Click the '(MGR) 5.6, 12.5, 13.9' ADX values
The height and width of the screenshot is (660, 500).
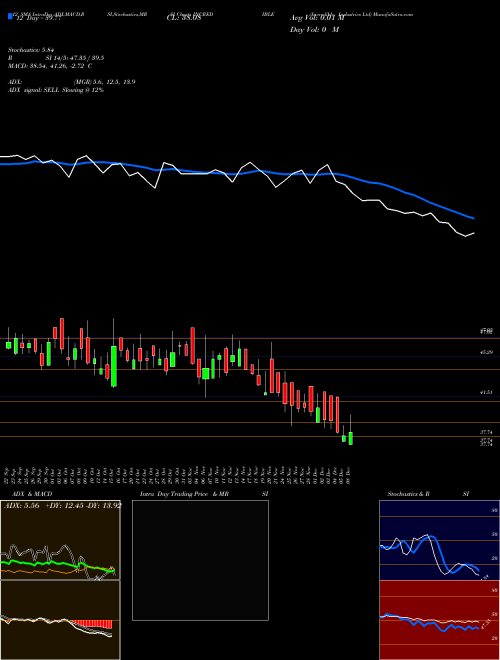pos(104,82)
